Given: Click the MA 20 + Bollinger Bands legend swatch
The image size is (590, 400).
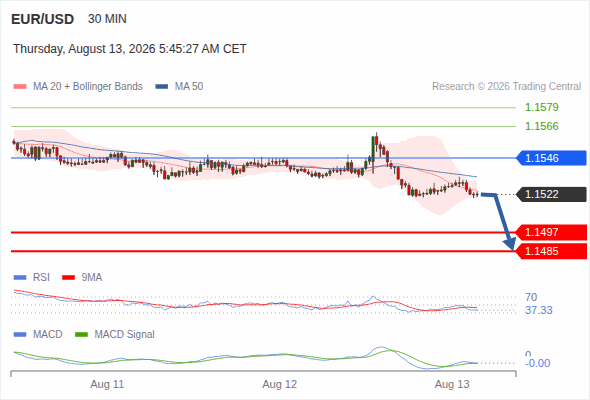Looking at the screenshot, I should pyautogui.click(x=20, y=87).
